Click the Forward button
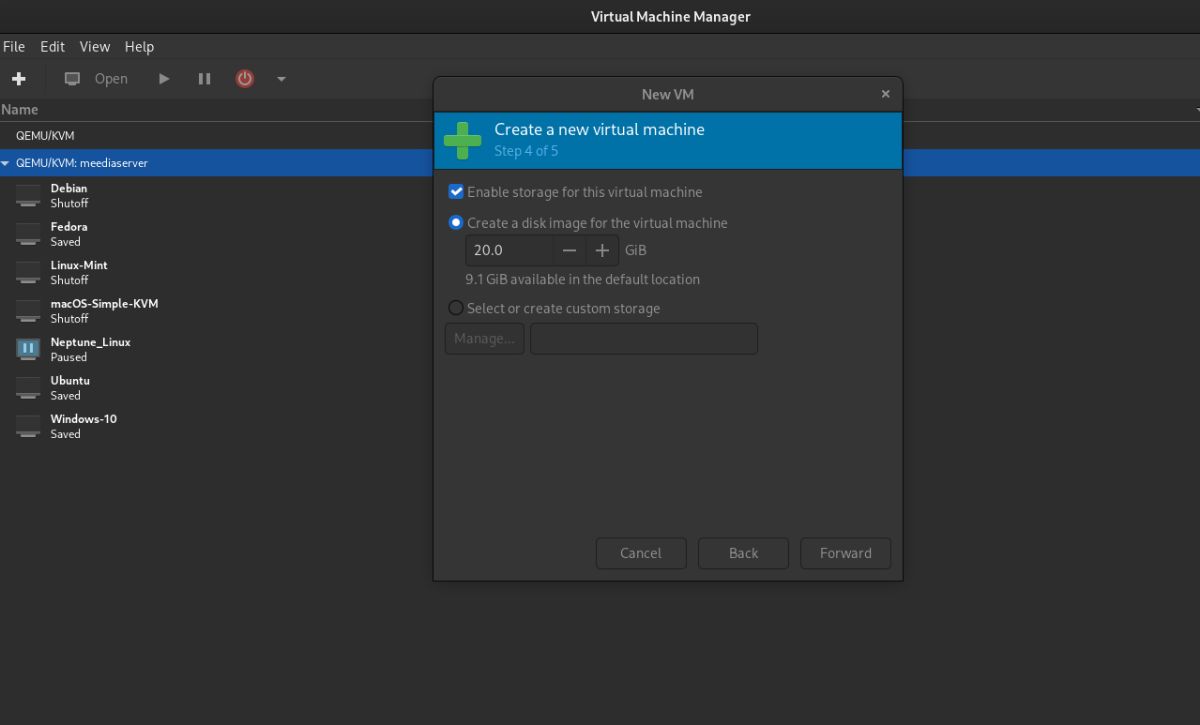The width and height of the screenshot is (1200, 725). pos(845,553)
